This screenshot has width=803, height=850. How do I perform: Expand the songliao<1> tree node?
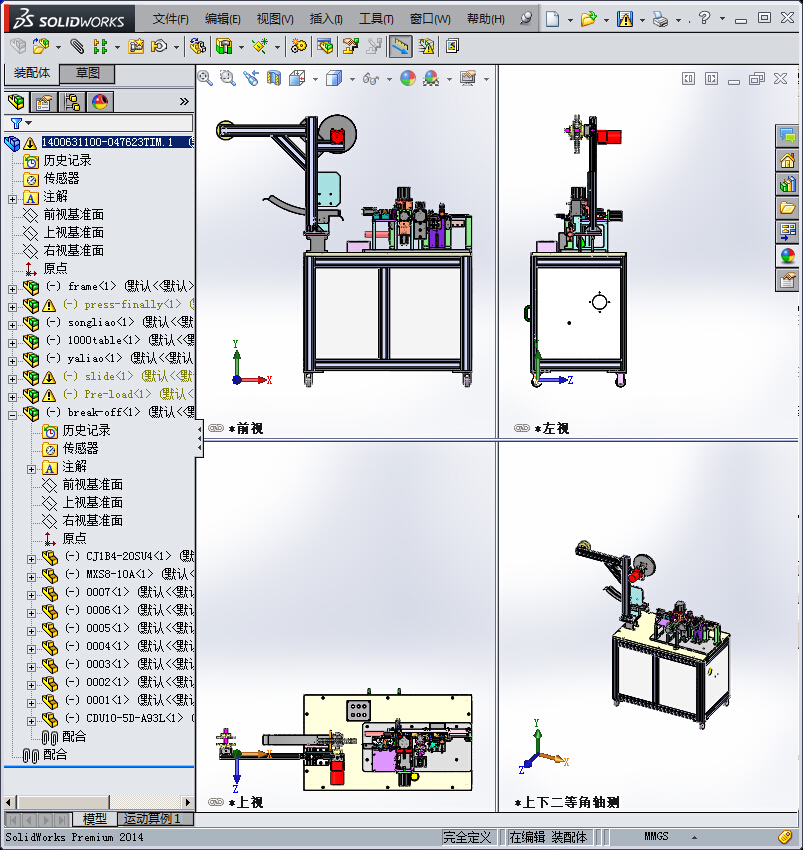tap(12, 325)
